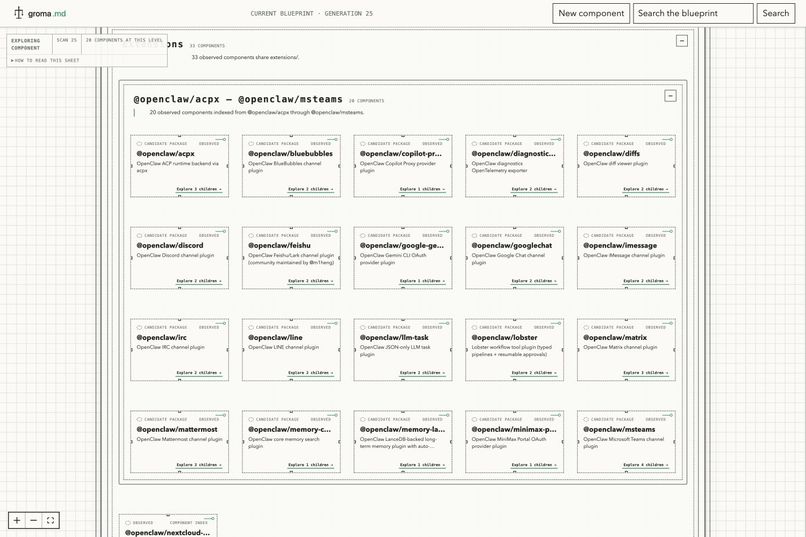Click the package icon on @openclaw/feishu card

pyautogui.click(x=251, y=236)
